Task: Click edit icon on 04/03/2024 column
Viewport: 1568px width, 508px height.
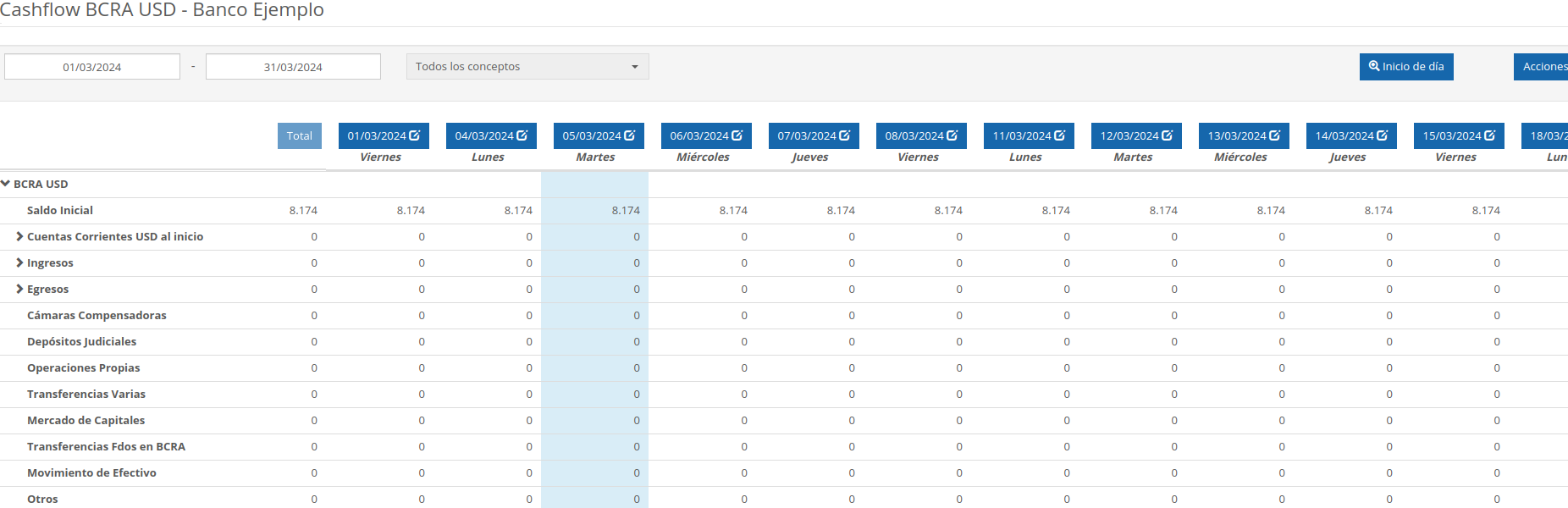Action: [x=522, y=135]
